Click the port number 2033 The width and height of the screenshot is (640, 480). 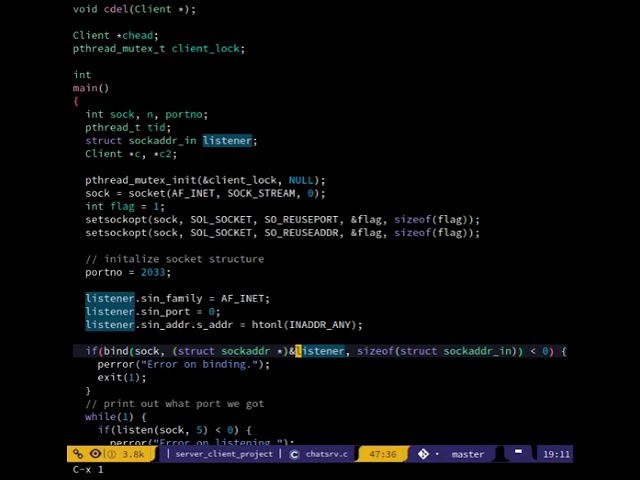pyautogui.click(x=154, y=272)
